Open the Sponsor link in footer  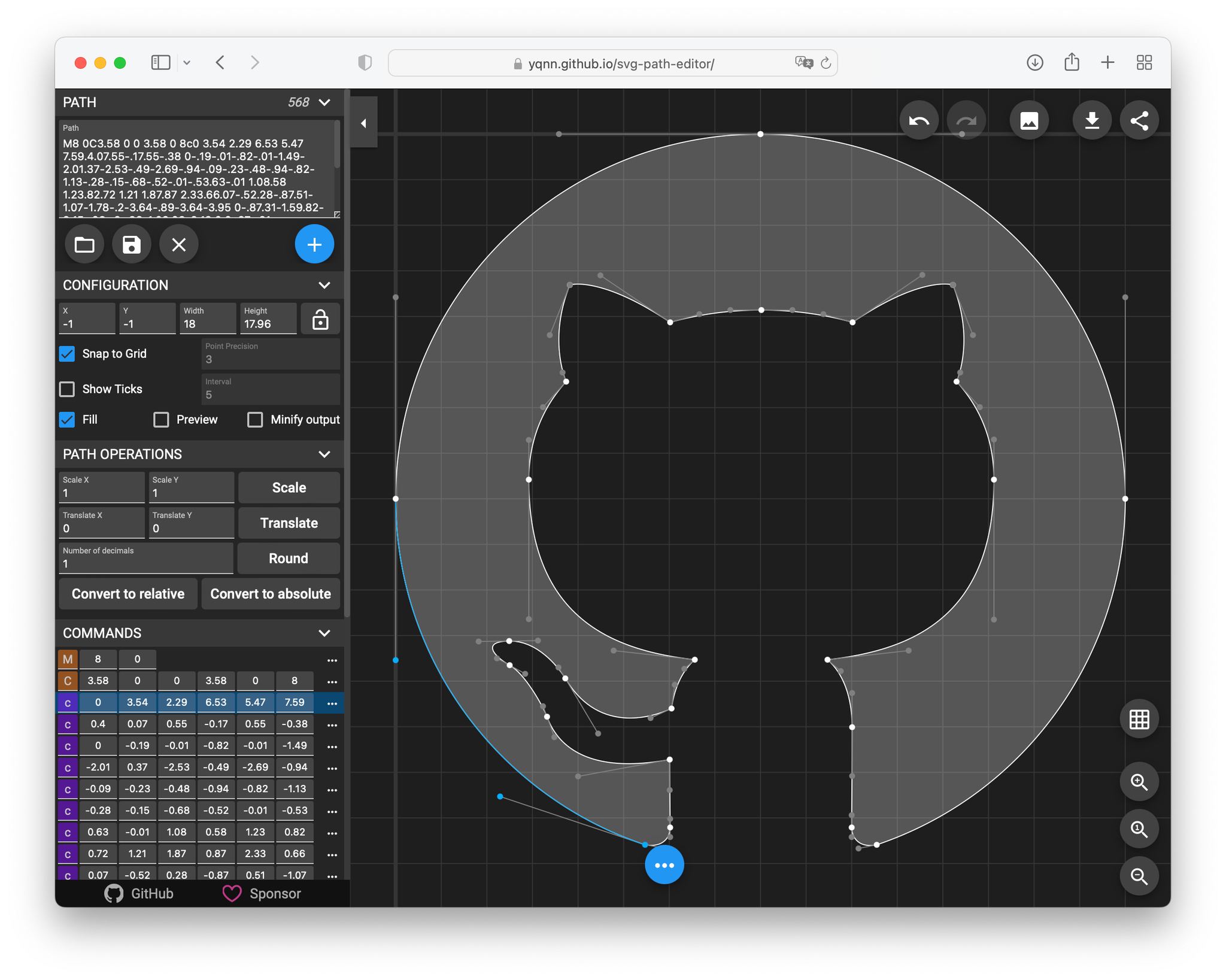262,893
